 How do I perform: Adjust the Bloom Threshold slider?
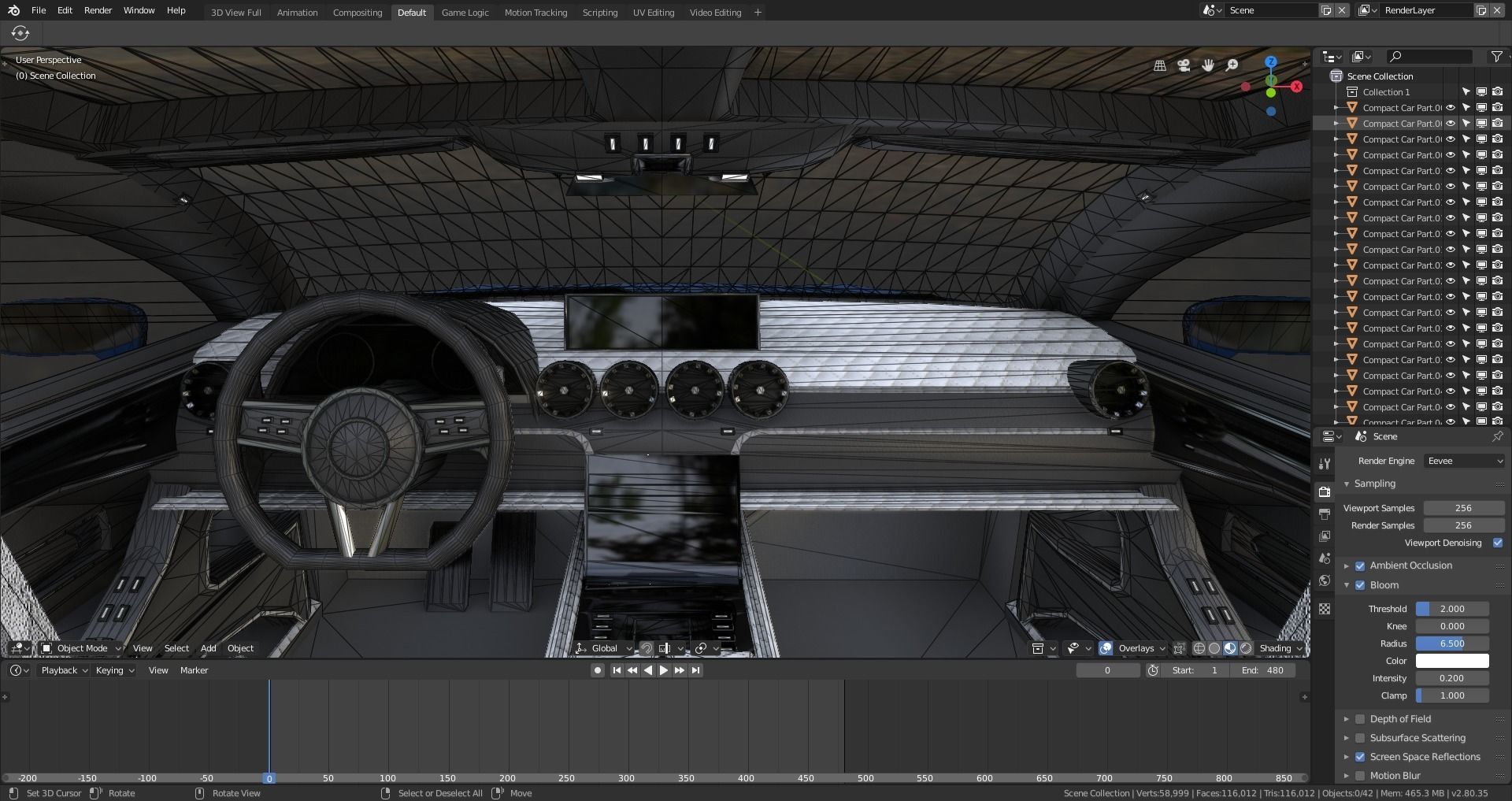click(x=1452, y=609)
